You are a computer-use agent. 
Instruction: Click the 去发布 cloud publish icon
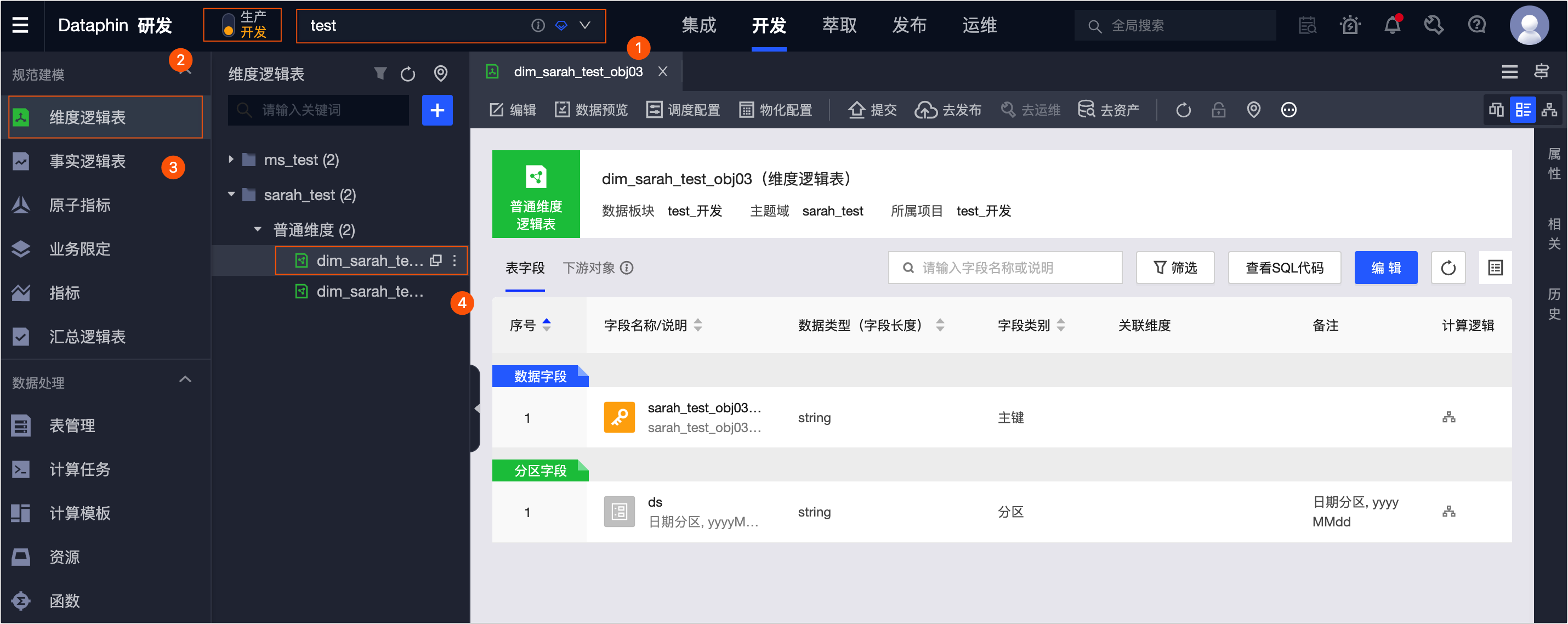coord(926,110)
